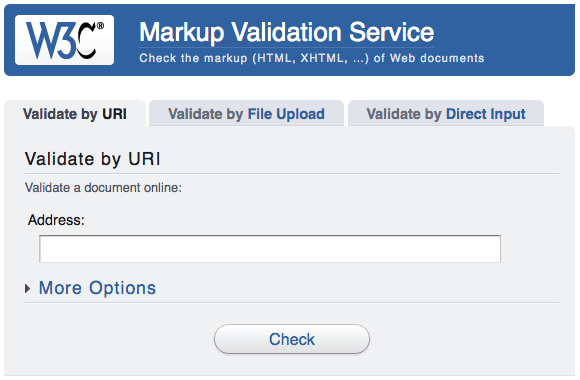
Task: Submit with the Check button
Action: 292,339
